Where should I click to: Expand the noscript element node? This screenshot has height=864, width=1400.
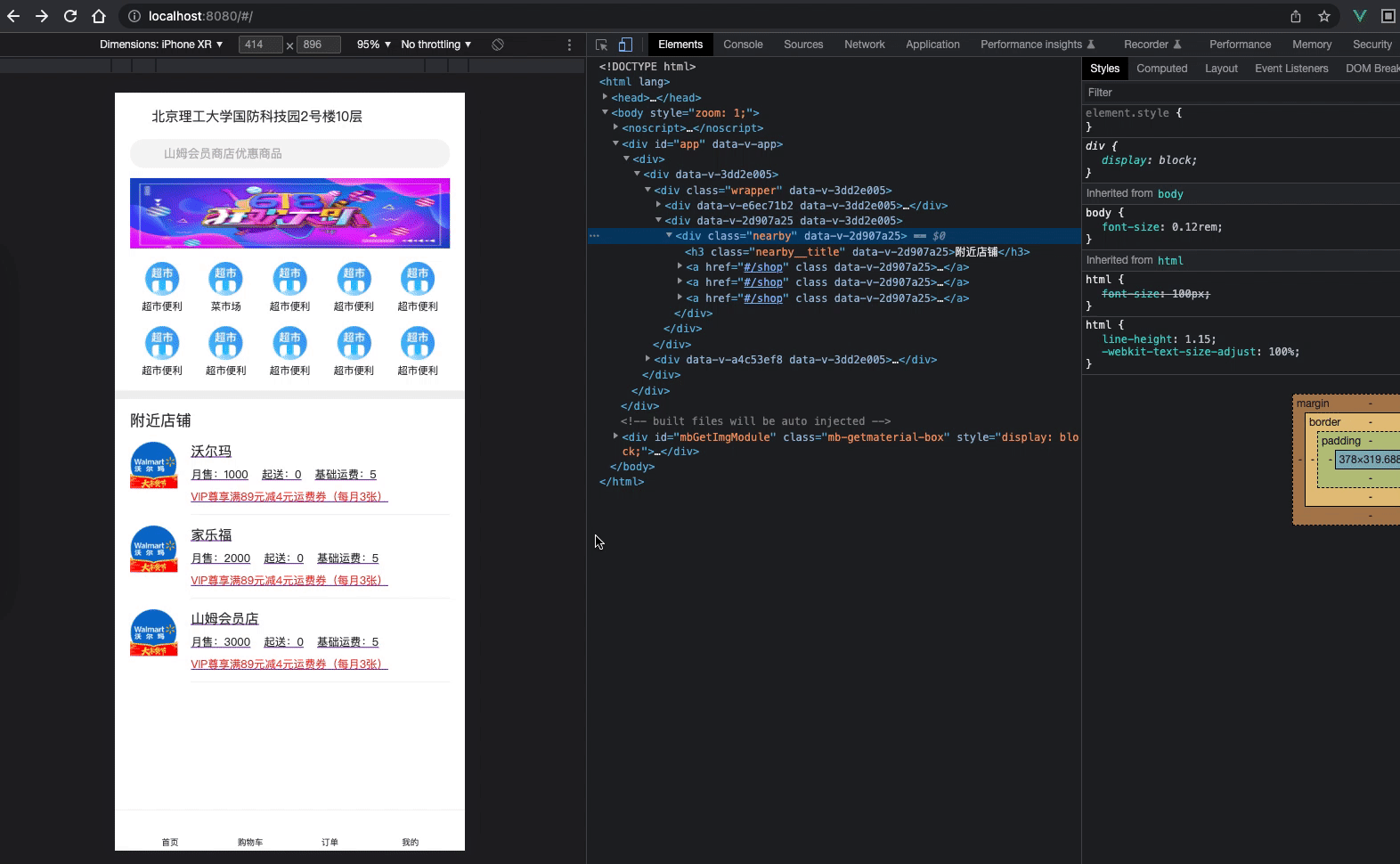(x=615, y=127)
